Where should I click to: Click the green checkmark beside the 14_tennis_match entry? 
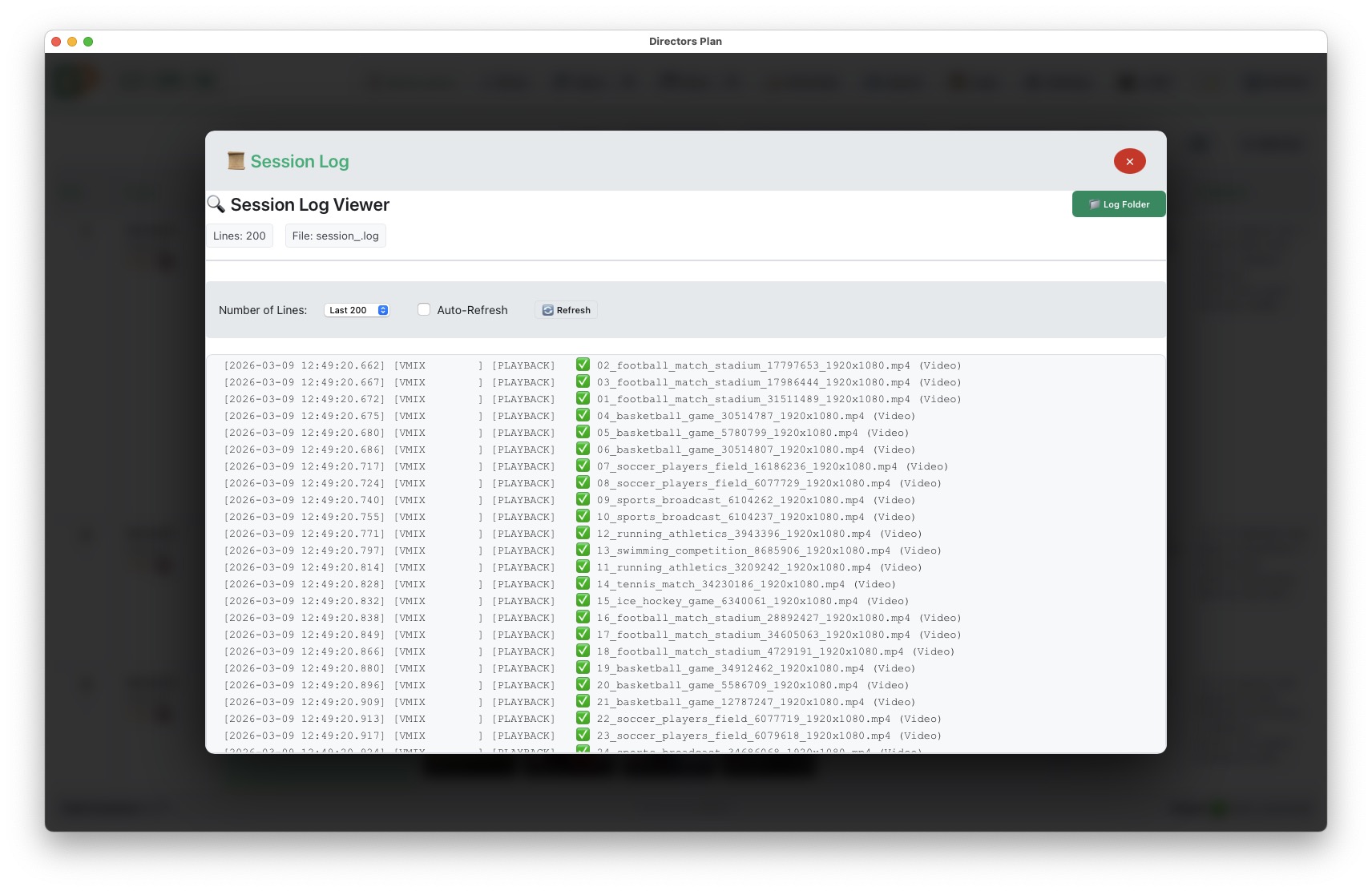tap(583, 584)
